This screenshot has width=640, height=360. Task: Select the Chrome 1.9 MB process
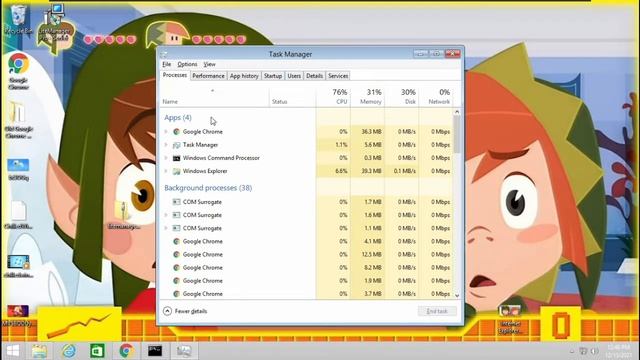307,280
